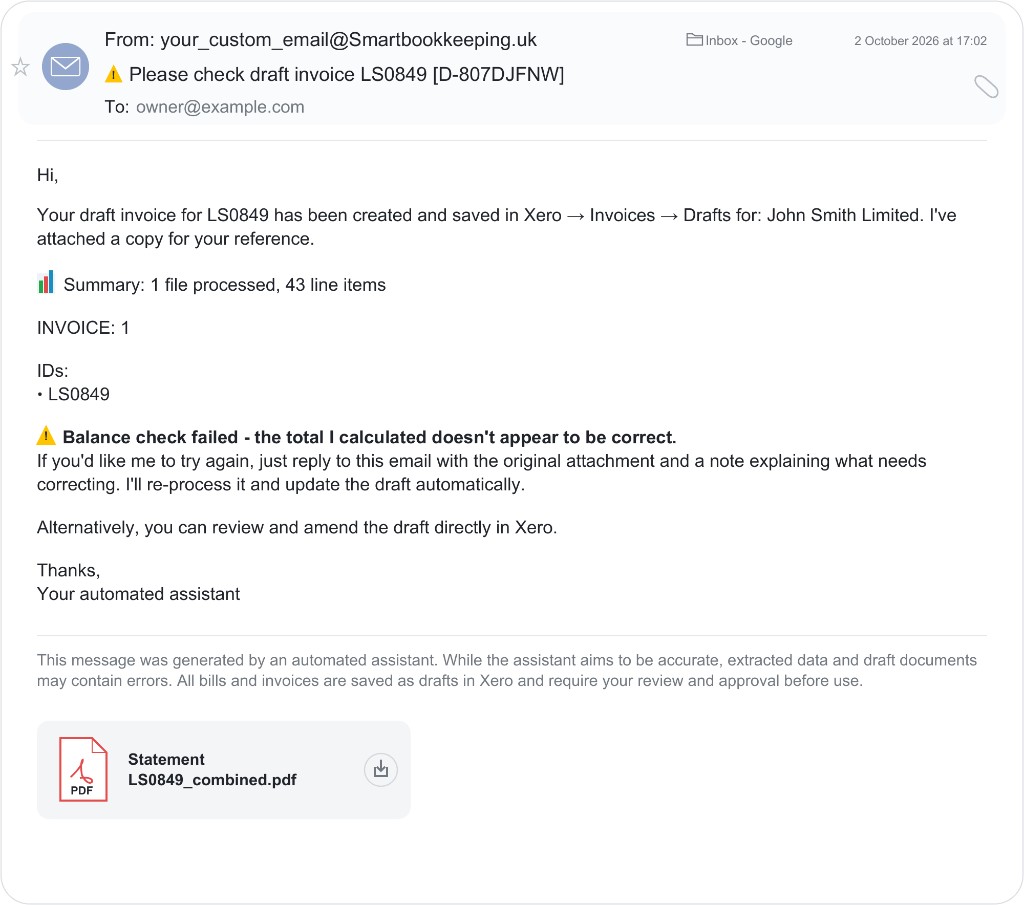The width and height of the screenshot is (1024, 905).
Task: Click the recipient owner@example.com
Action: [x=220, y=107]
